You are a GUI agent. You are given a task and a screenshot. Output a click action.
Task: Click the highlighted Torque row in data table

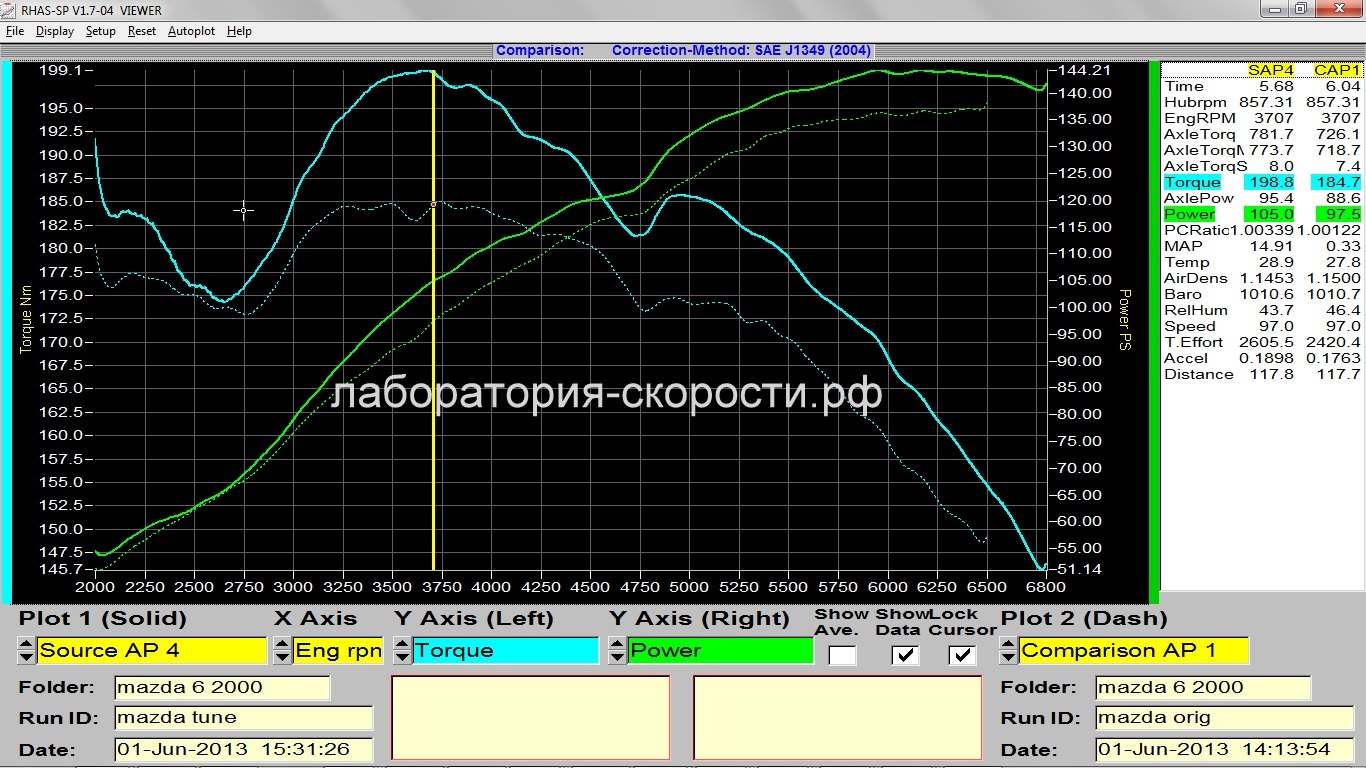tap(1261, 182)
